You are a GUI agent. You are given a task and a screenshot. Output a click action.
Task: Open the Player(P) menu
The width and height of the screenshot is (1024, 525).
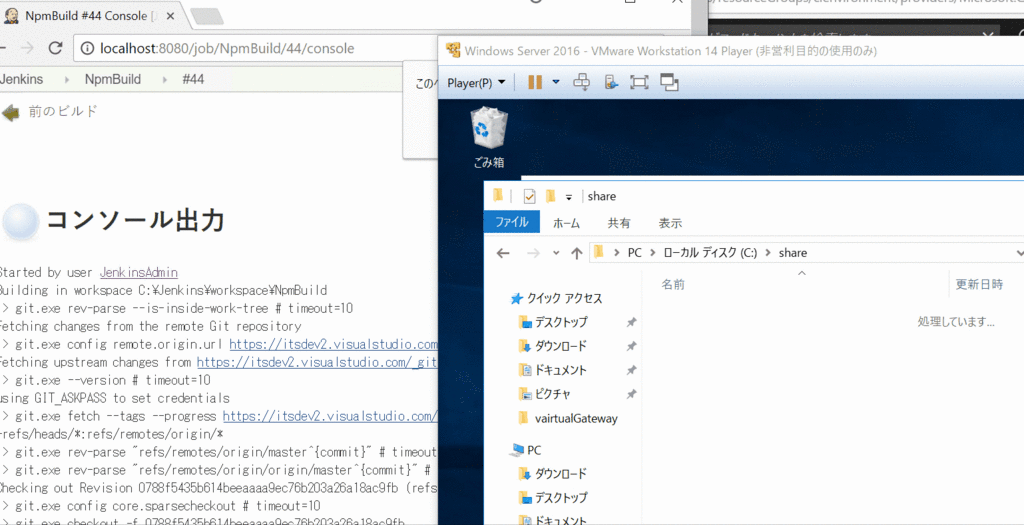[x=477, y=83]
